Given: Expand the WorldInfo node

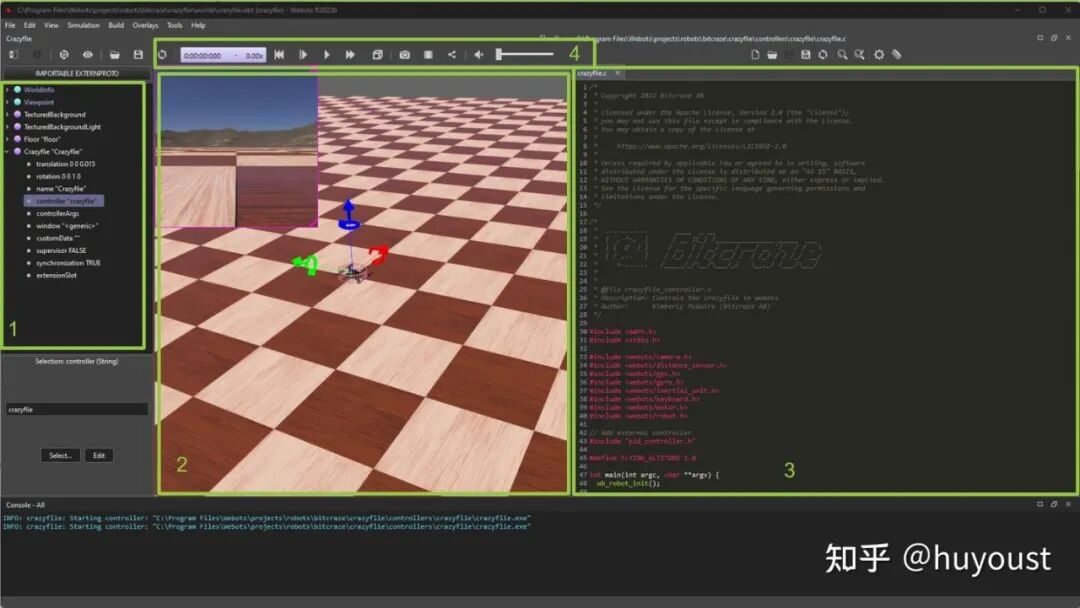Looking at the screenshot, I should point(8,90).
